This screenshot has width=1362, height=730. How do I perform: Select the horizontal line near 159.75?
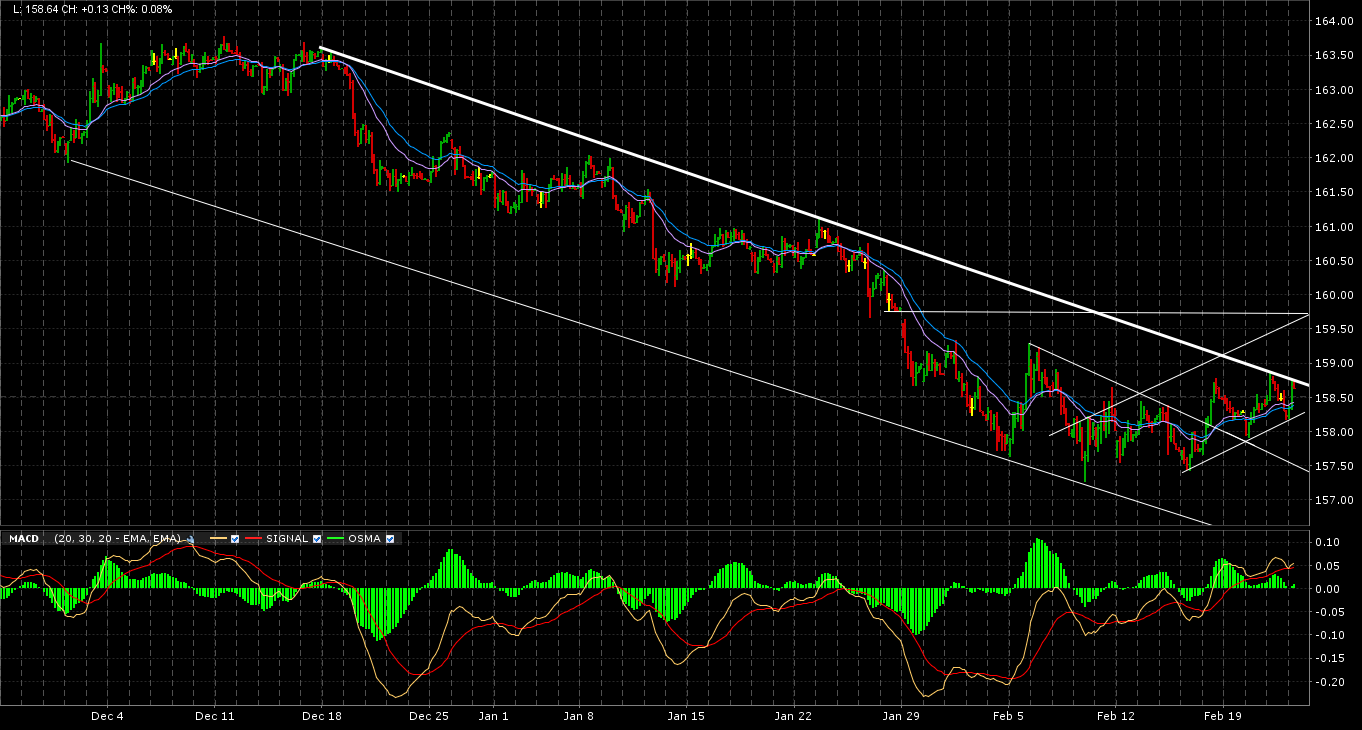1098,313
